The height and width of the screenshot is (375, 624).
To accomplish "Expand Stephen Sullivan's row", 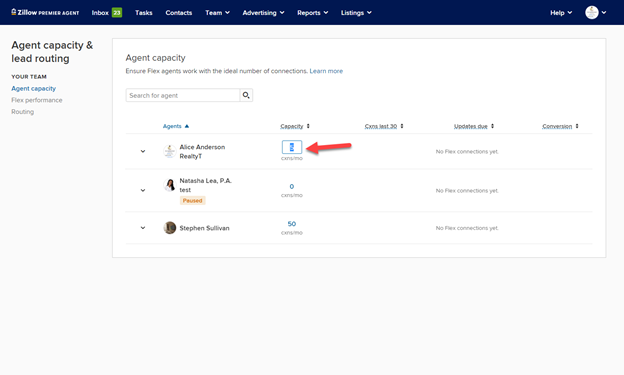I will point(143,228).
